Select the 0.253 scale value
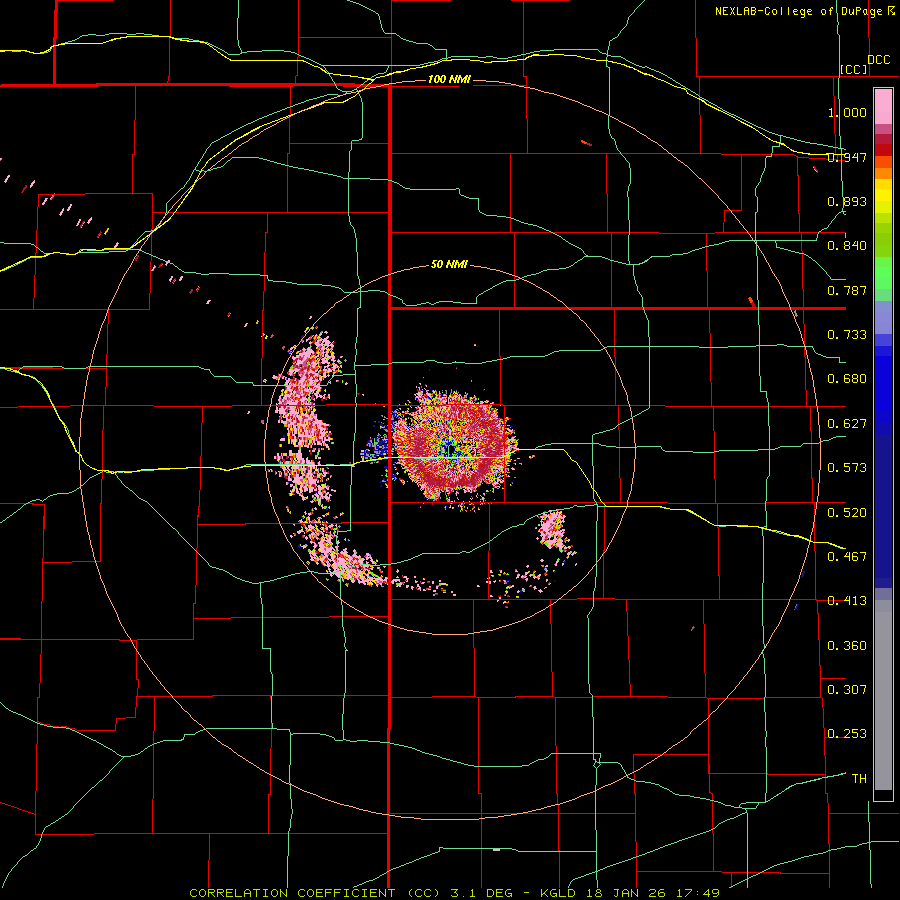This screenshot has height=900, width=900. (x=847, y=734)
